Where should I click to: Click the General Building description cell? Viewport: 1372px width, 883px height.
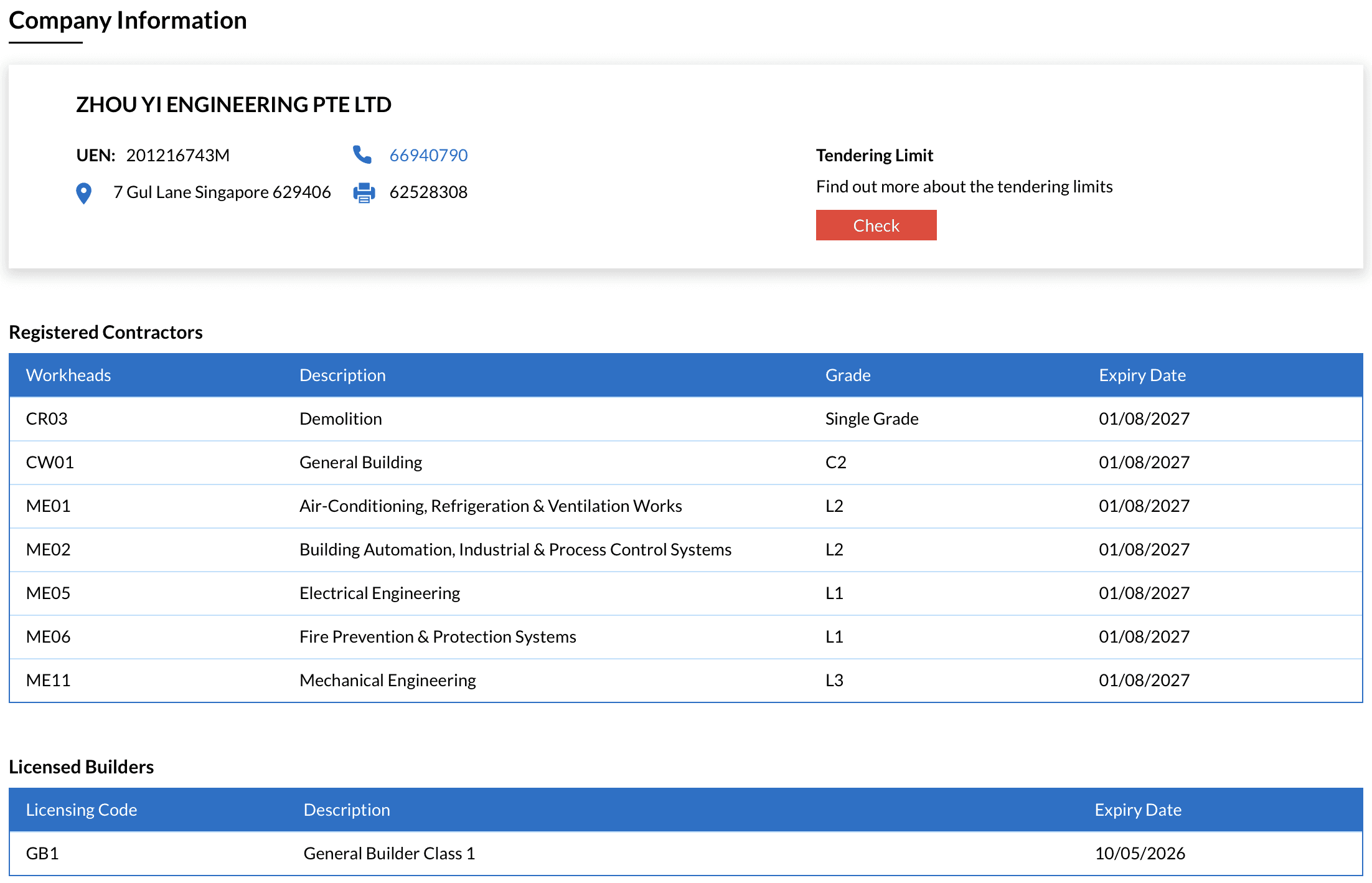360,462
